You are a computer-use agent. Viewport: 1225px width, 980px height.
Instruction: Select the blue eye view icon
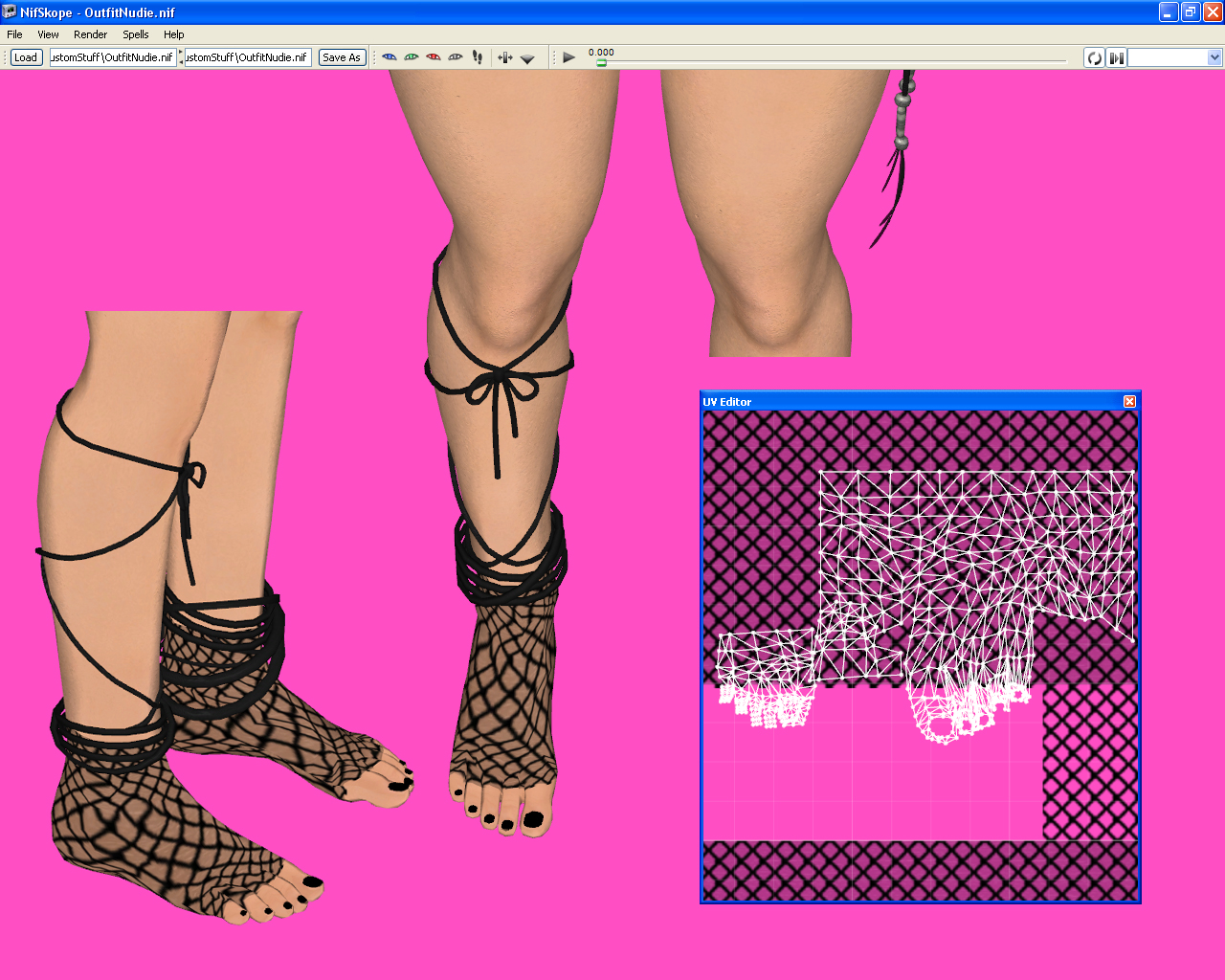pos(389,57)
